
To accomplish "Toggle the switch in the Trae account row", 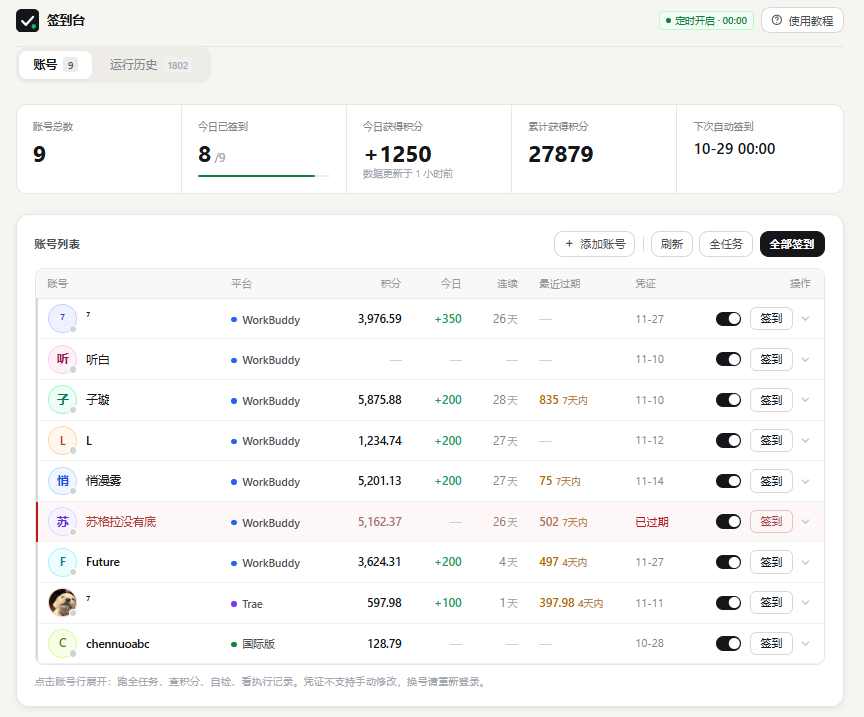I will (x=728, y=603).
